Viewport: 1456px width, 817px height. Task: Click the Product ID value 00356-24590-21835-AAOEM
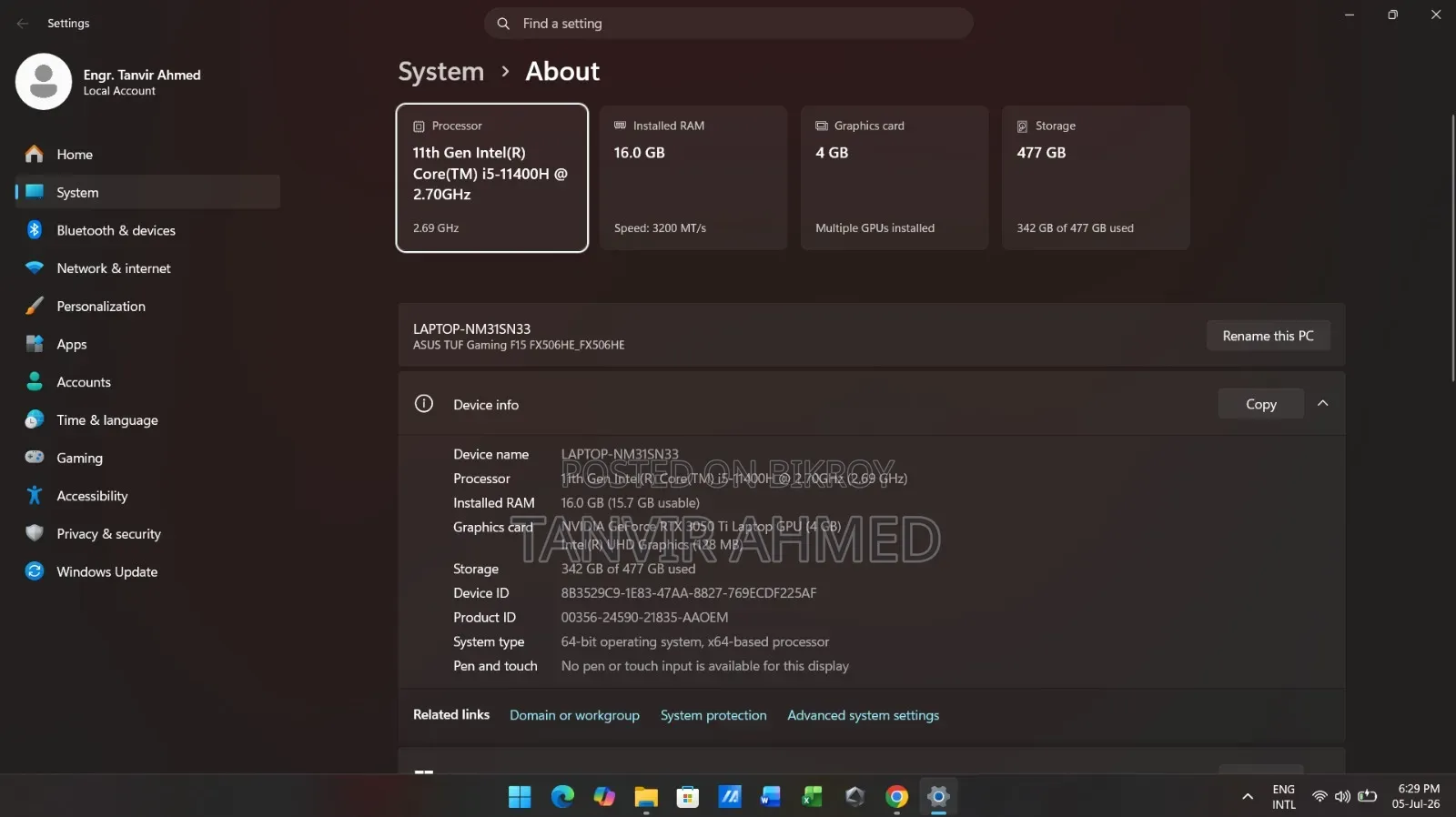[x=644, y=618]
